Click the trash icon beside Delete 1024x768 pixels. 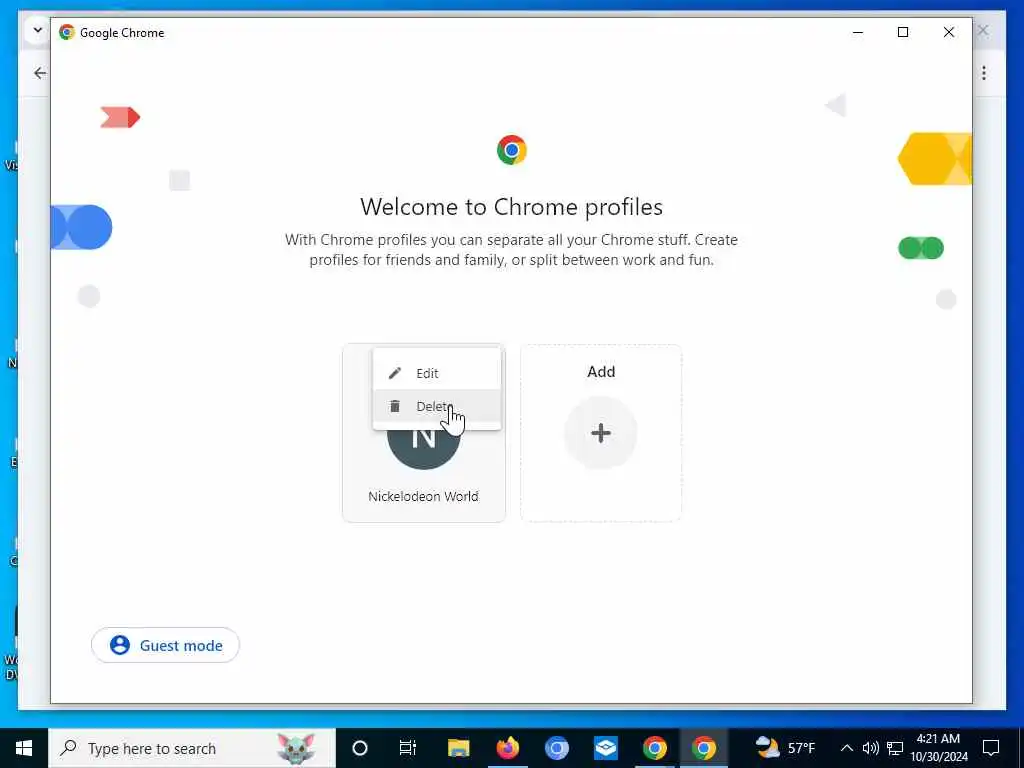click(x=394, y=406)
